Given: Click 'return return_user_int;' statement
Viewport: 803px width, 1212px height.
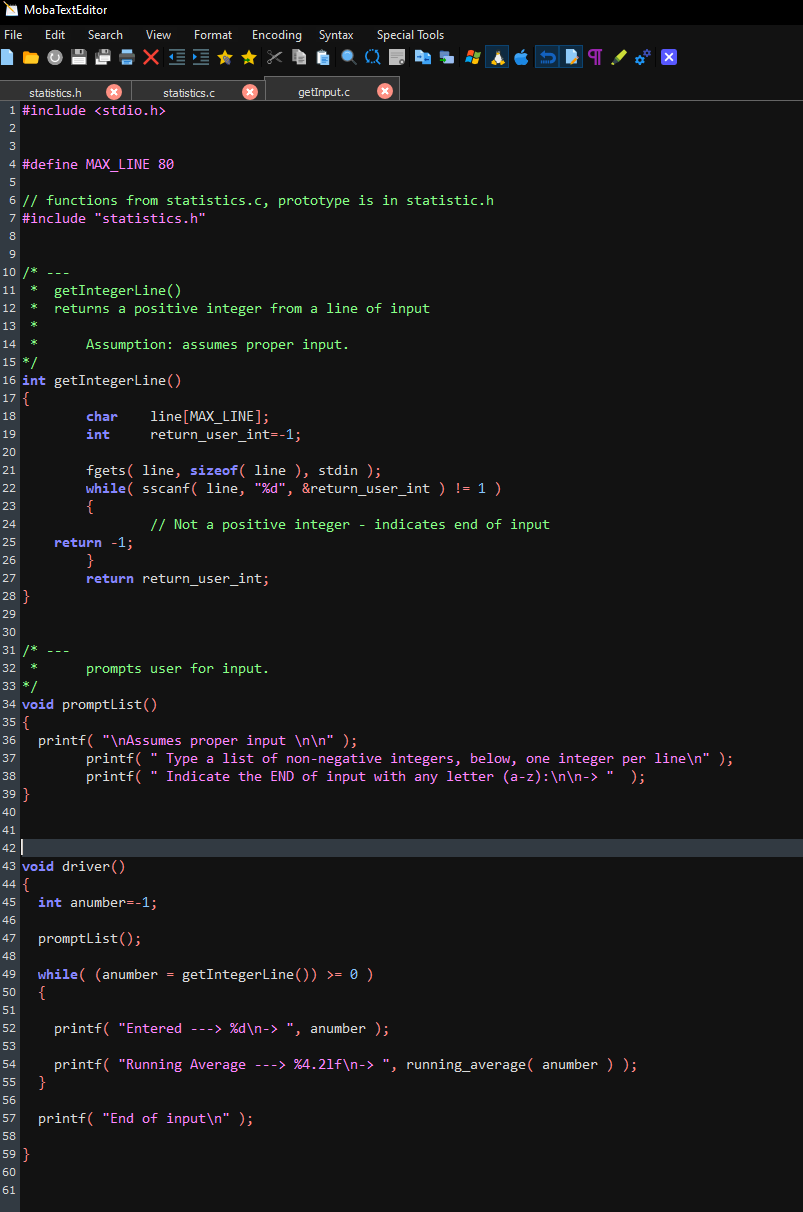Looking at the screenshot, I should (x=178, y=579).
